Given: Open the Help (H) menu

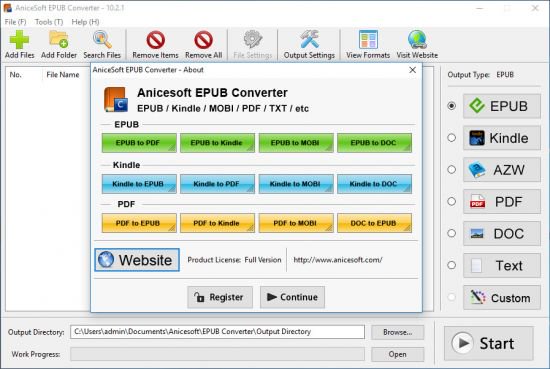Looking at the screenshot, I should 85,22.
